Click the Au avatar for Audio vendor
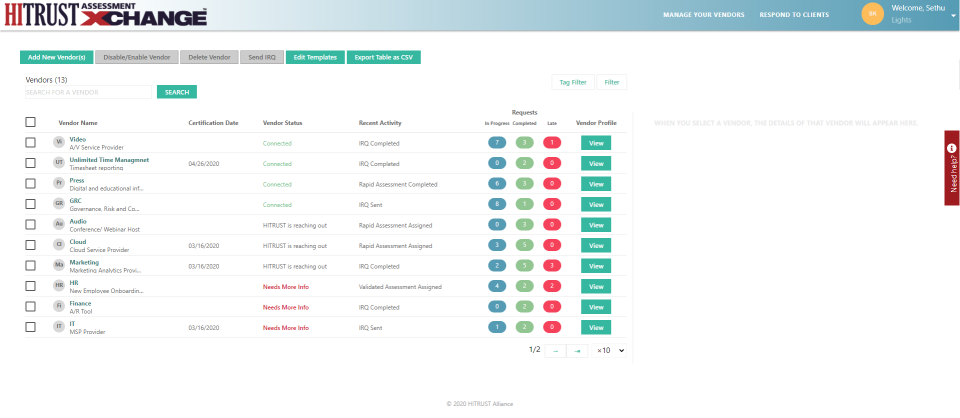960x418 pixels. [x=59, y=224]
